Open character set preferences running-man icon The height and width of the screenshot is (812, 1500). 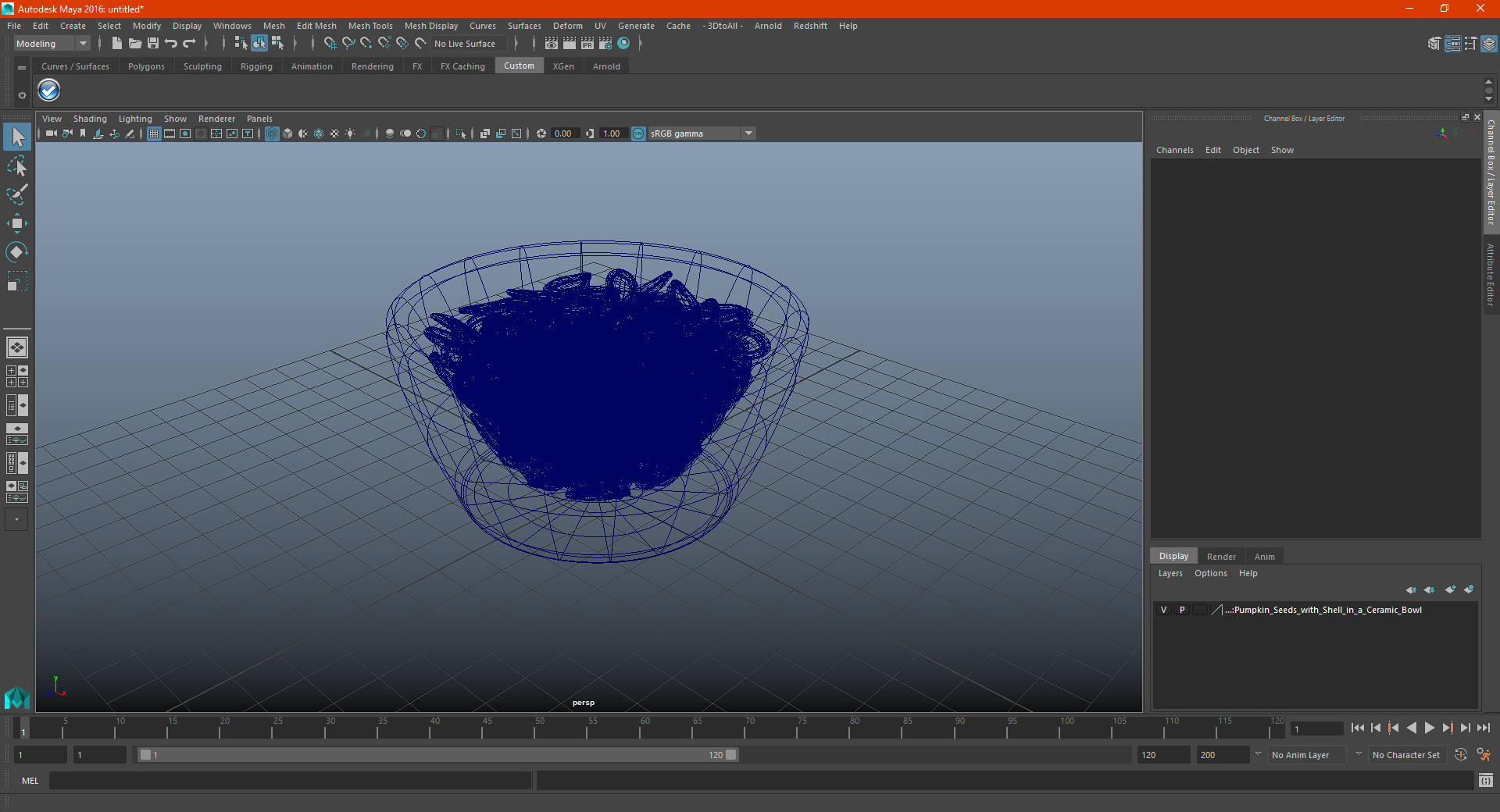[1484, 755]
